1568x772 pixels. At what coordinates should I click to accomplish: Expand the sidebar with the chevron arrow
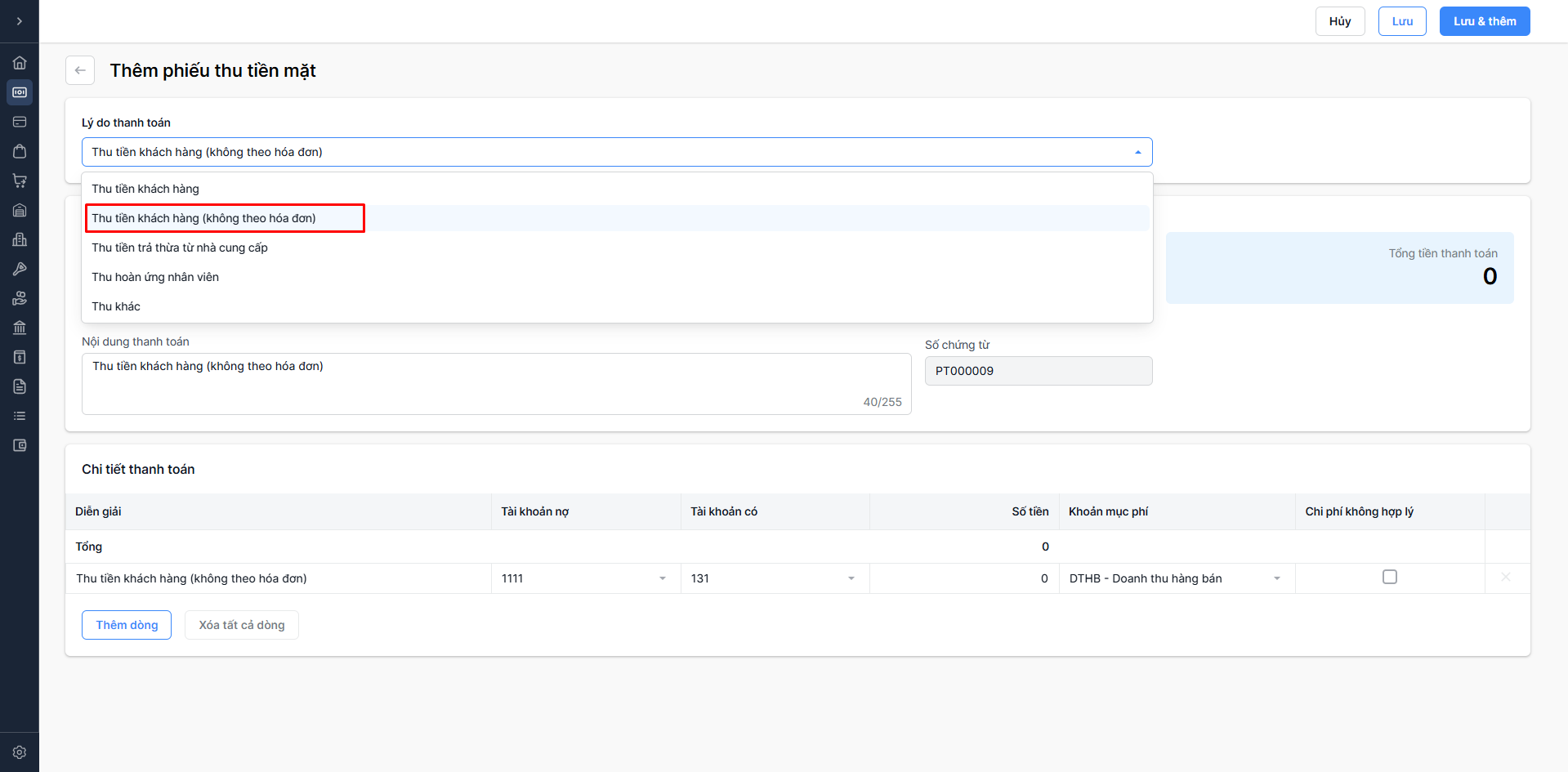point(20,21)
